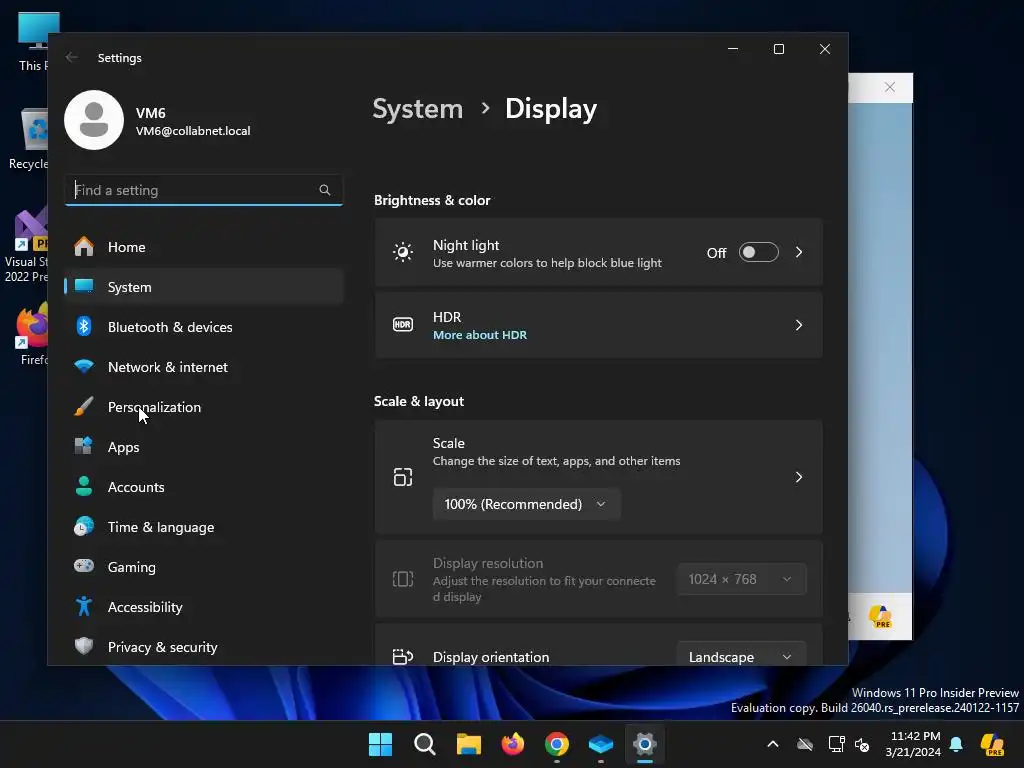Expand Scale settings chevron
Image resolution: width=1024 pixels, height=768 pixels.
[x=799, y=477]
